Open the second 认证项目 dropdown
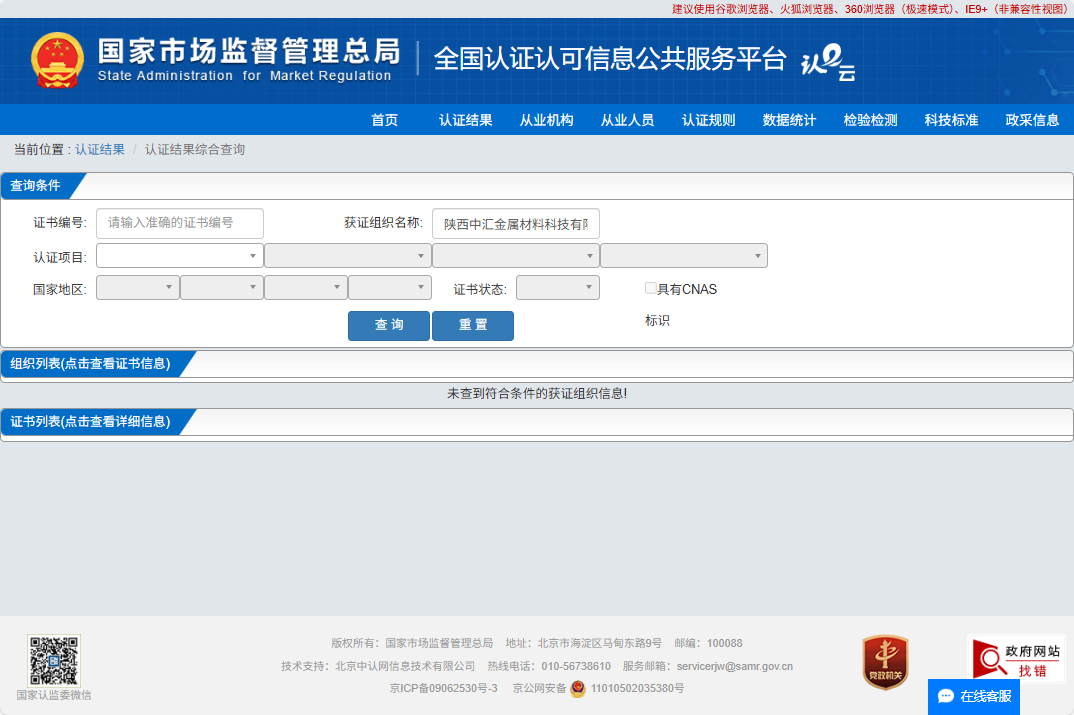 point(348,255)
